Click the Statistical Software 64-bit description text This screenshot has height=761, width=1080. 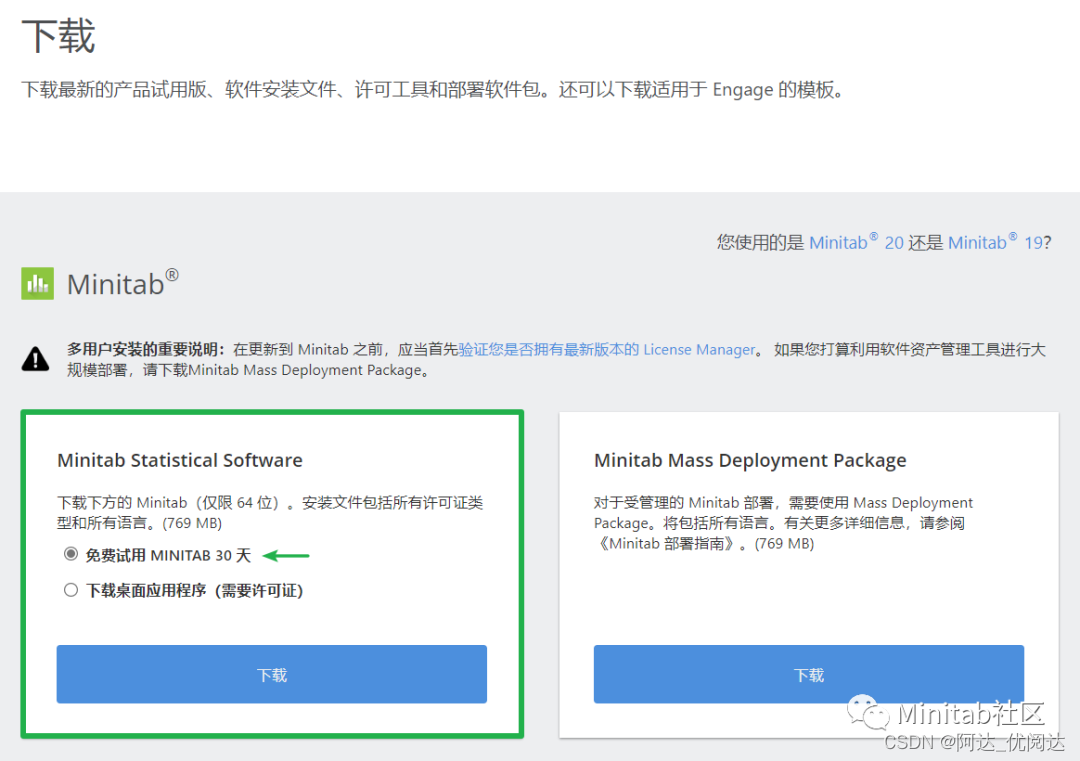(270, 512)
